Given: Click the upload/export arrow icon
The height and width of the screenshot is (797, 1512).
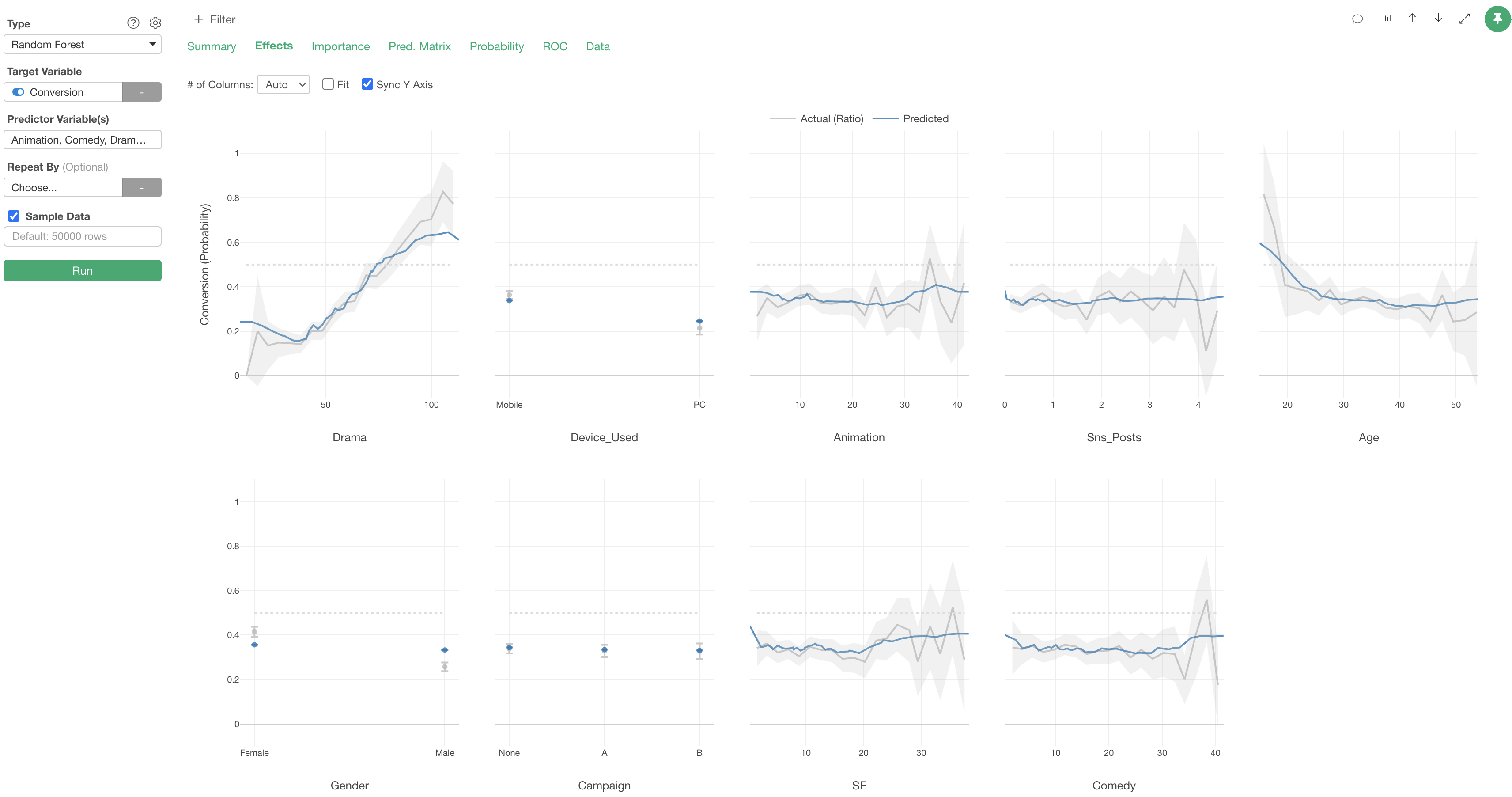Looking at the screenshot, I should point(1412,19).
